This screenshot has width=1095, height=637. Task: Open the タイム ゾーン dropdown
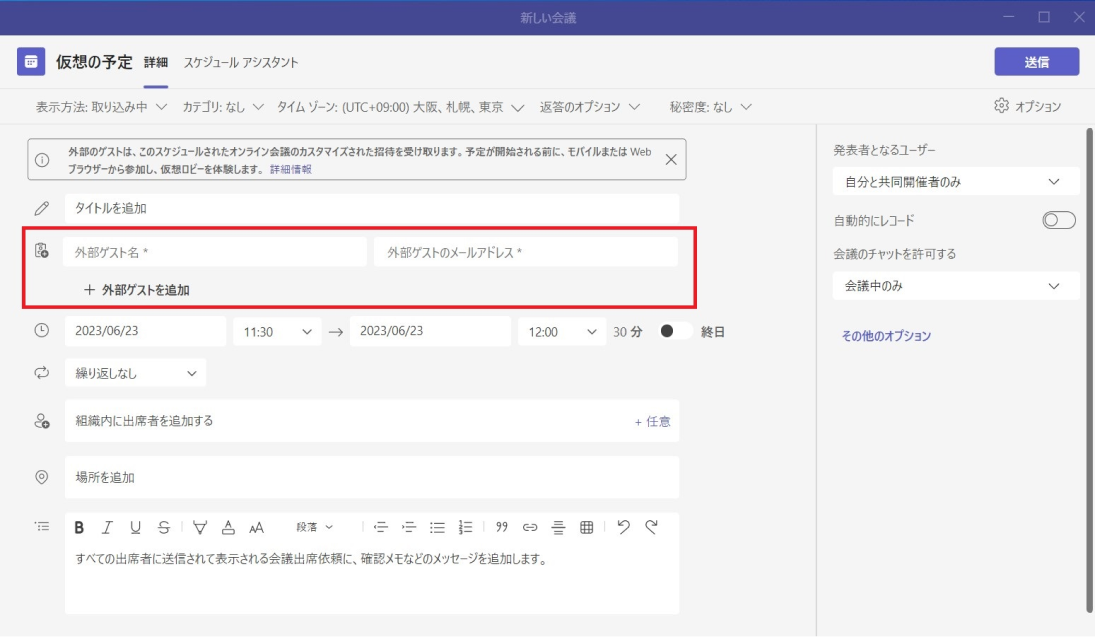point(400,107)
